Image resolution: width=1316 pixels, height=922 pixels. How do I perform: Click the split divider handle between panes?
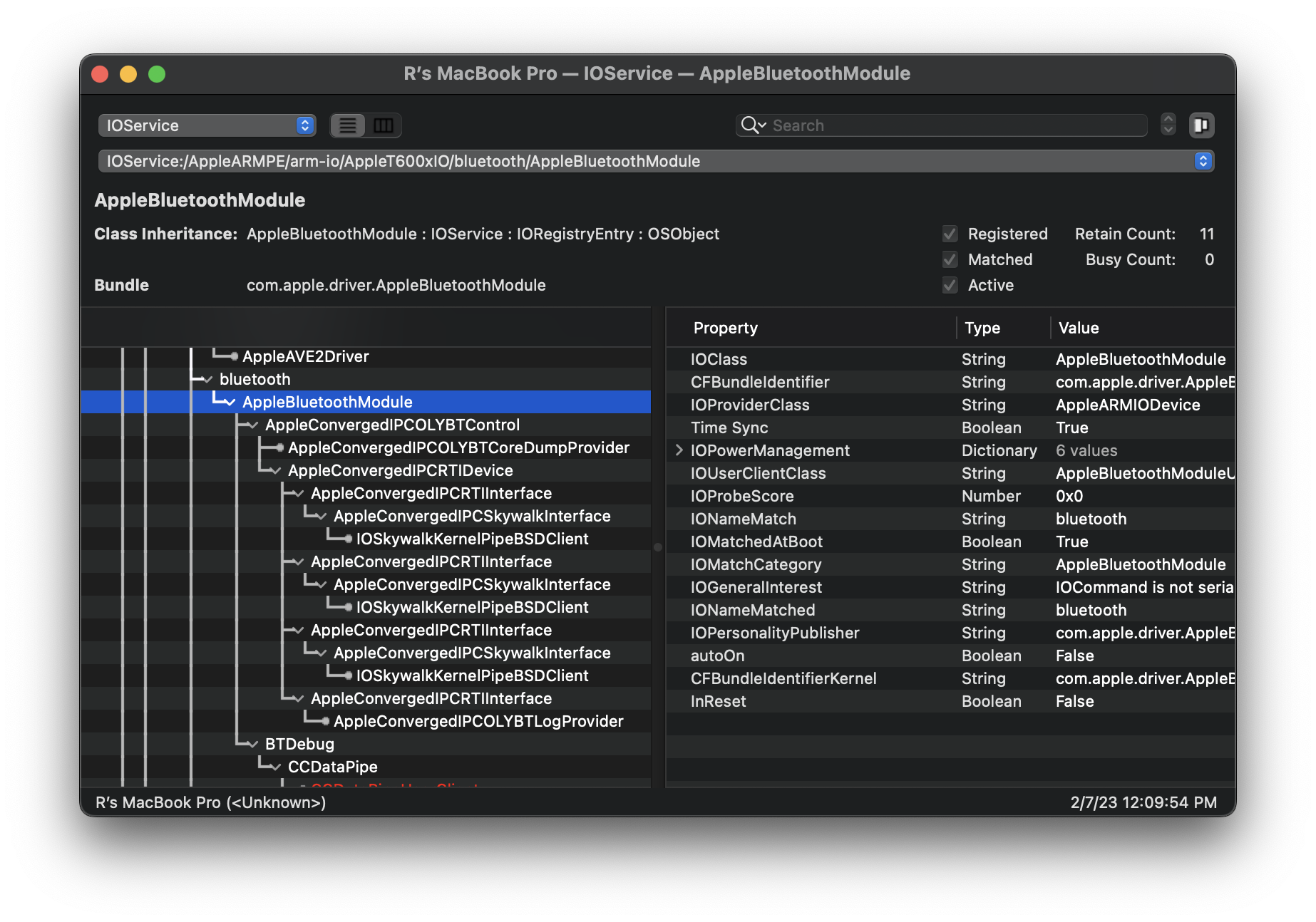tap(658, 547)
